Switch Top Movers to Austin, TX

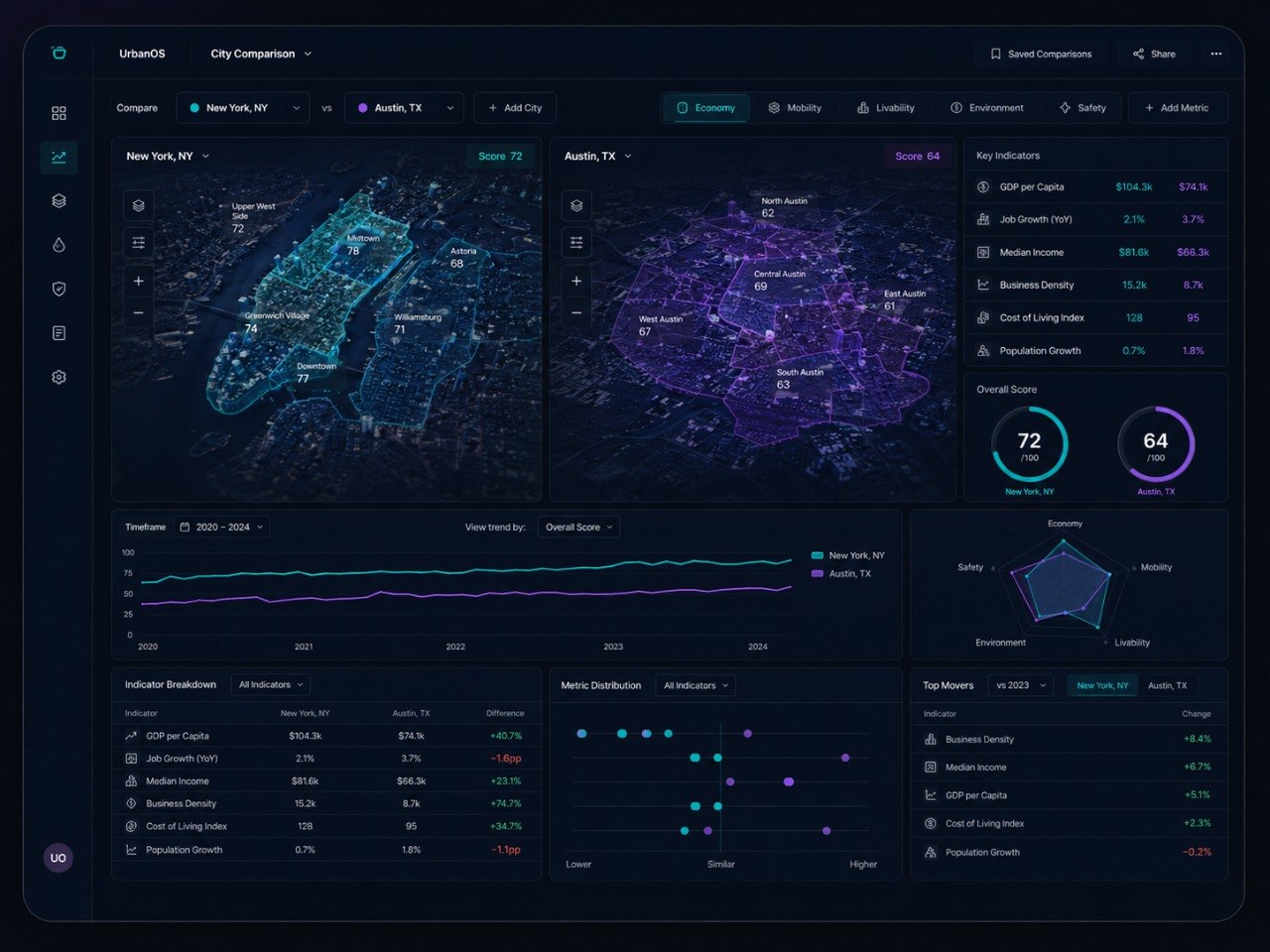coord(1167,685)
